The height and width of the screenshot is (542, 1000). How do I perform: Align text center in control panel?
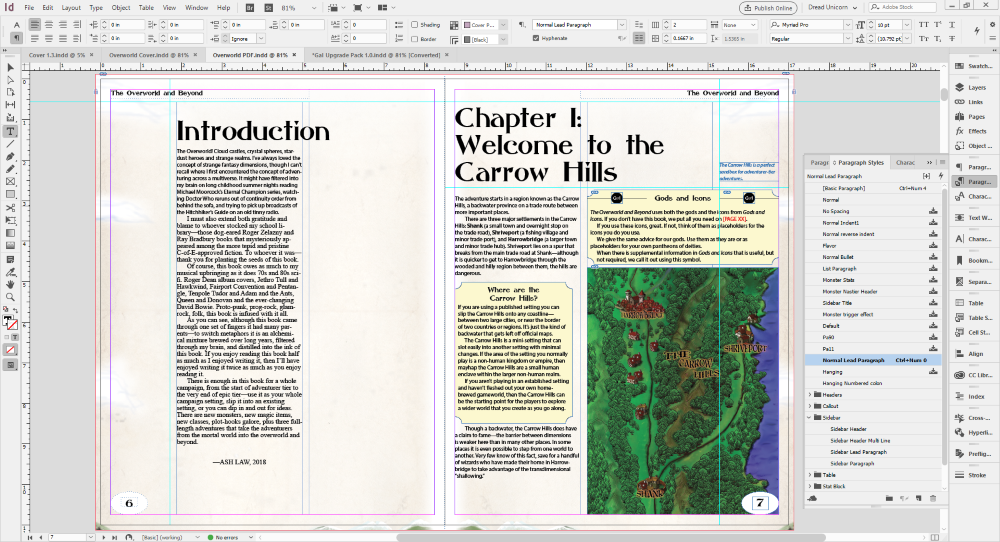[x=48, y=24]
